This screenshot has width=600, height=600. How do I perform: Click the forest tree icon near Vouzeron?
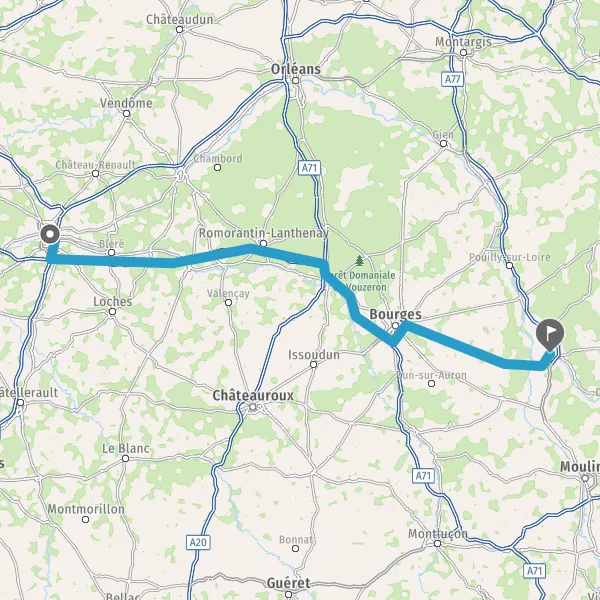(x=359, y=261)
